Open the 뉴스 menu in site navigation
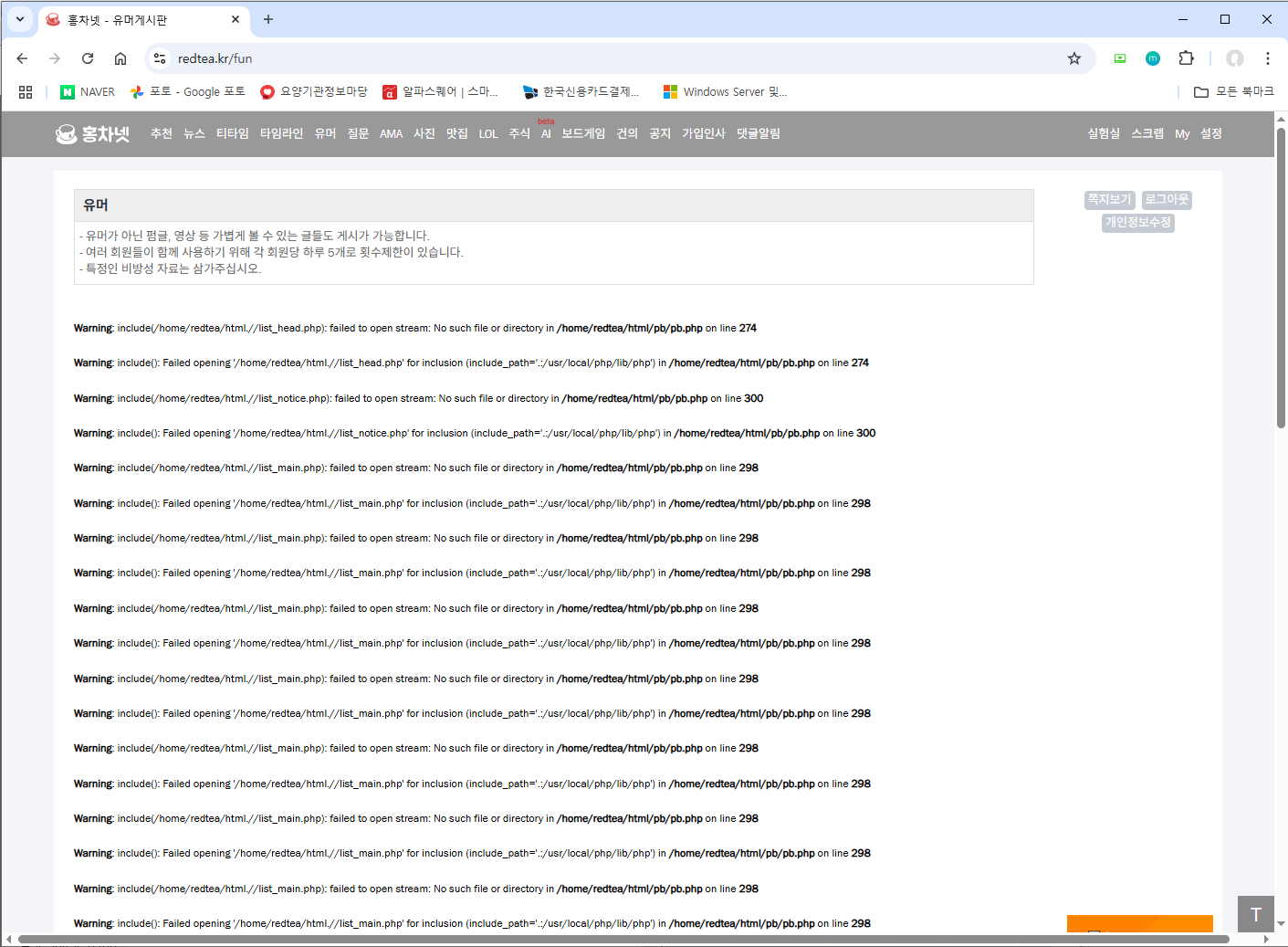This screenshot has width=1288, height=947. click(194, 134)
